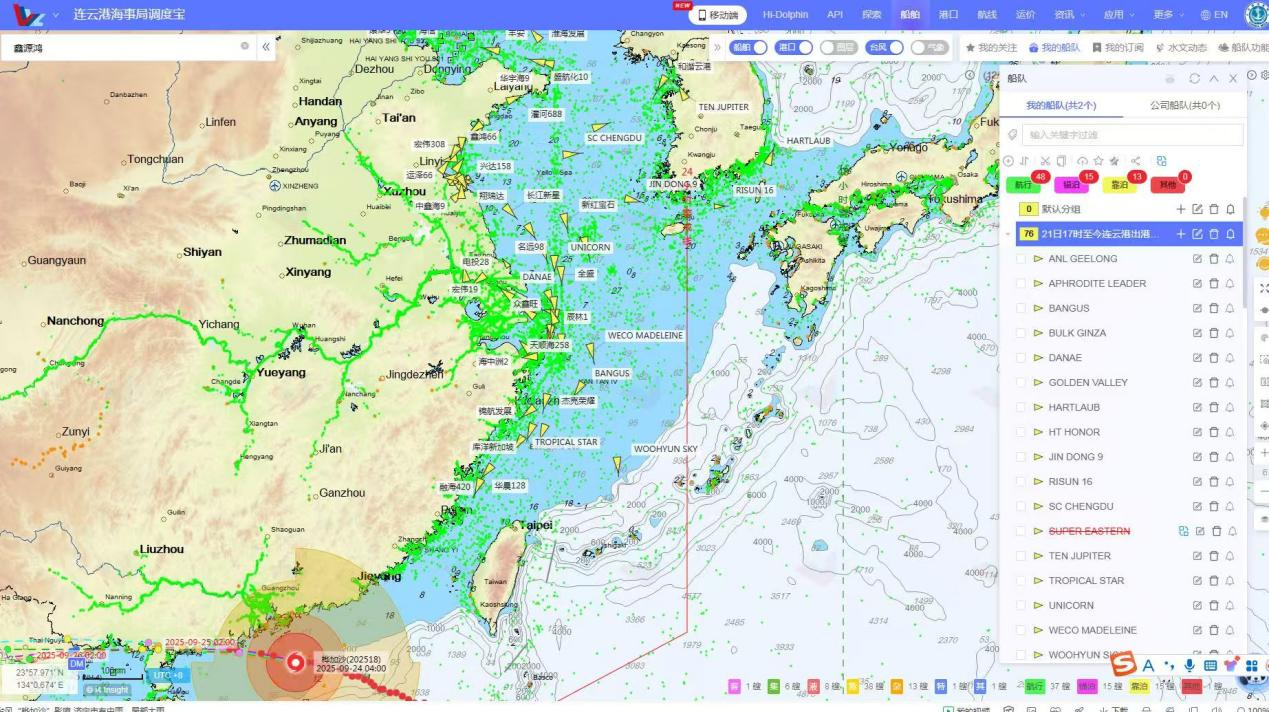This screenshot has width=1269, height=712.
Task: Open 我的订阅 shortcut
Action: coord(1117,47)
